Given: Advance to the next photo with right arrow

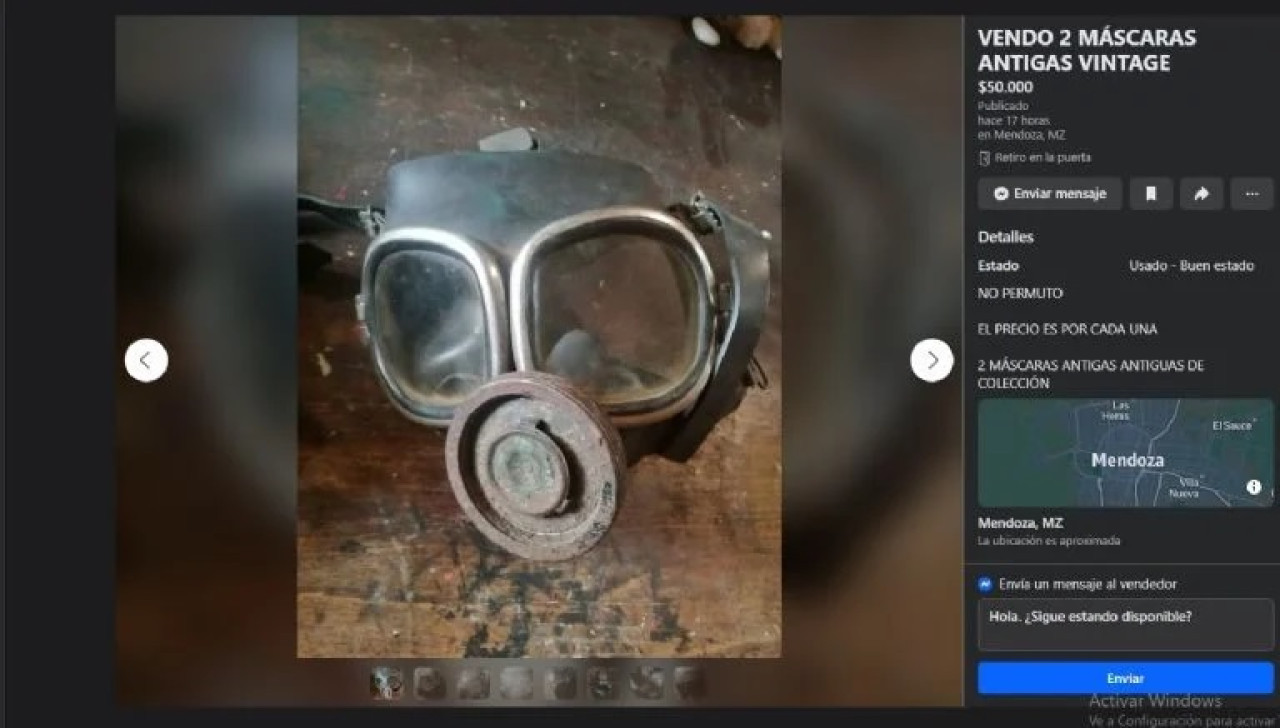Looking at the screenshot, I should pyautogui.click(x=932, y=360).
